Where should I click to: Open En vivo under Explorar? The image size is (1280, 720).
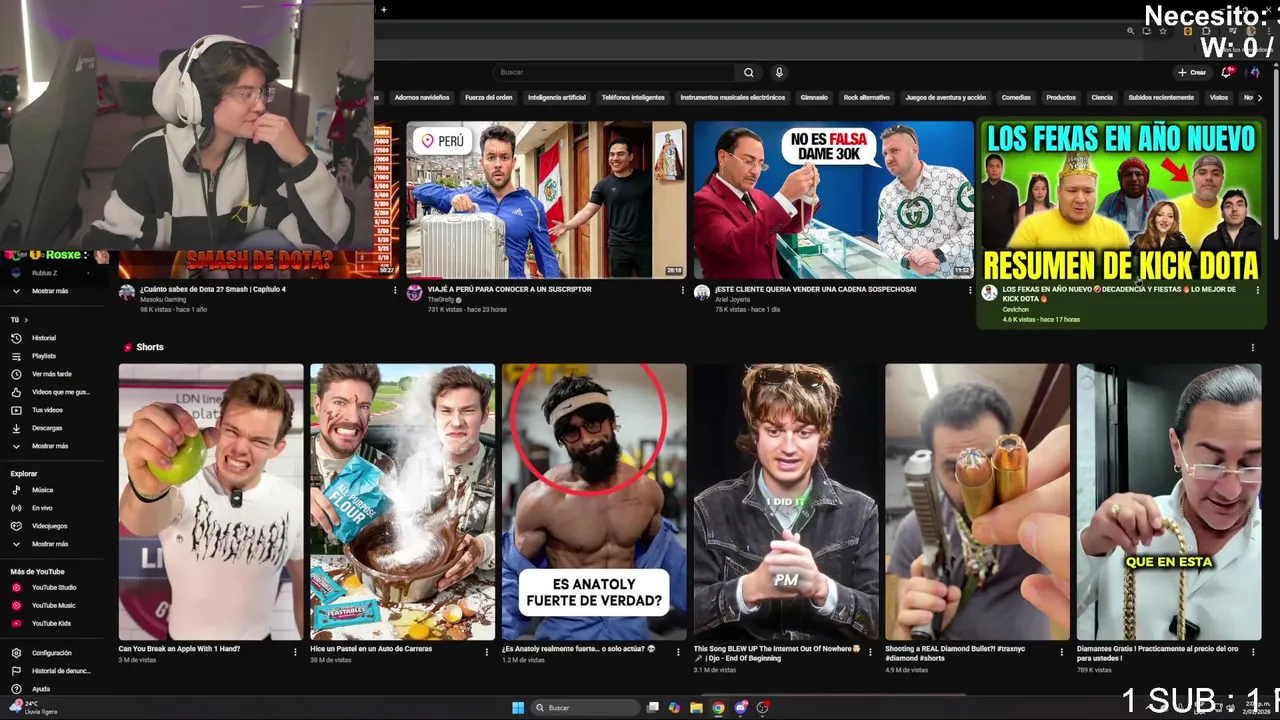[x=42, y=508]
